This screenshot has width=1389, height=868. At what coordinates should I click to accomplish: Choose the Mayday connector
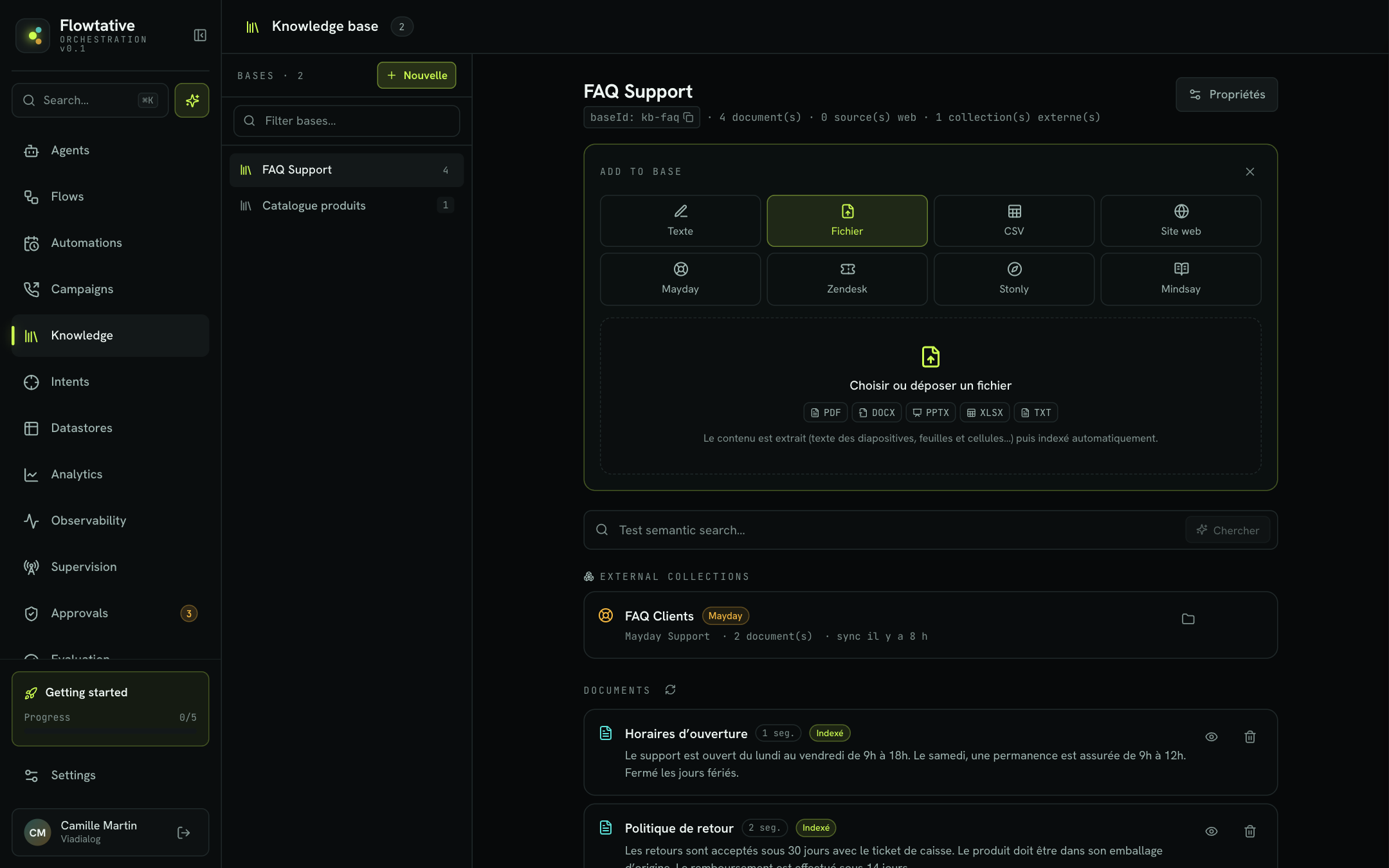tap(680, 278)
